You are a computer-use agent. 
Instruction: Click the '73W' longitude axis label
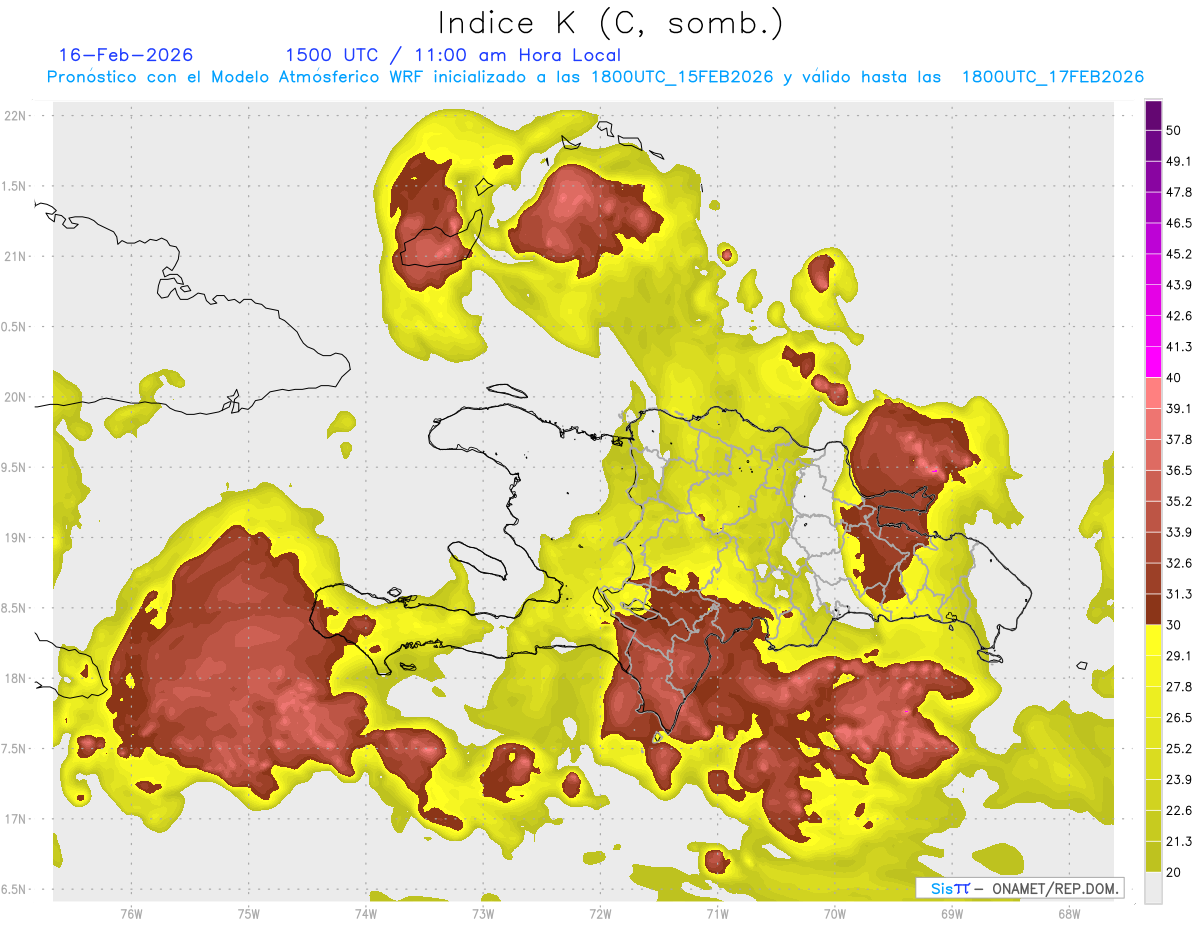point(483,914)
